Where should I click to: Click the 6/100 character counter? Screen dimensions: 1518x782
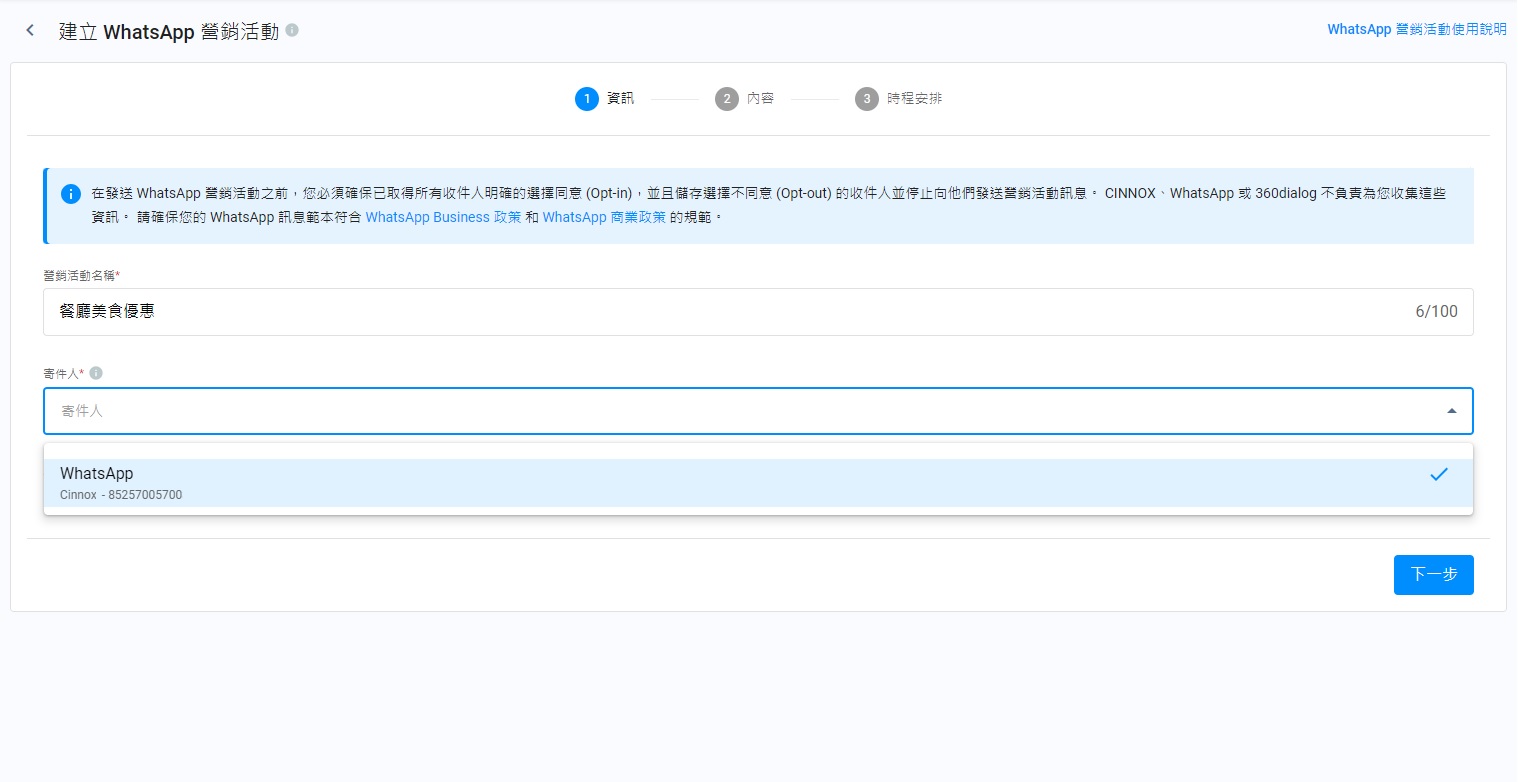click(1436, 312)
